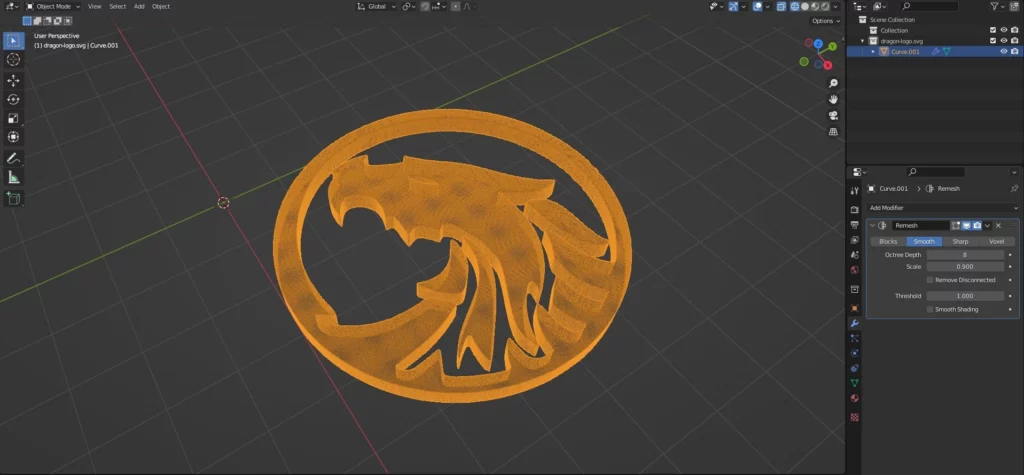
Task: Hide Curve.001 with its eye icon
Action: click(1004, 52)
